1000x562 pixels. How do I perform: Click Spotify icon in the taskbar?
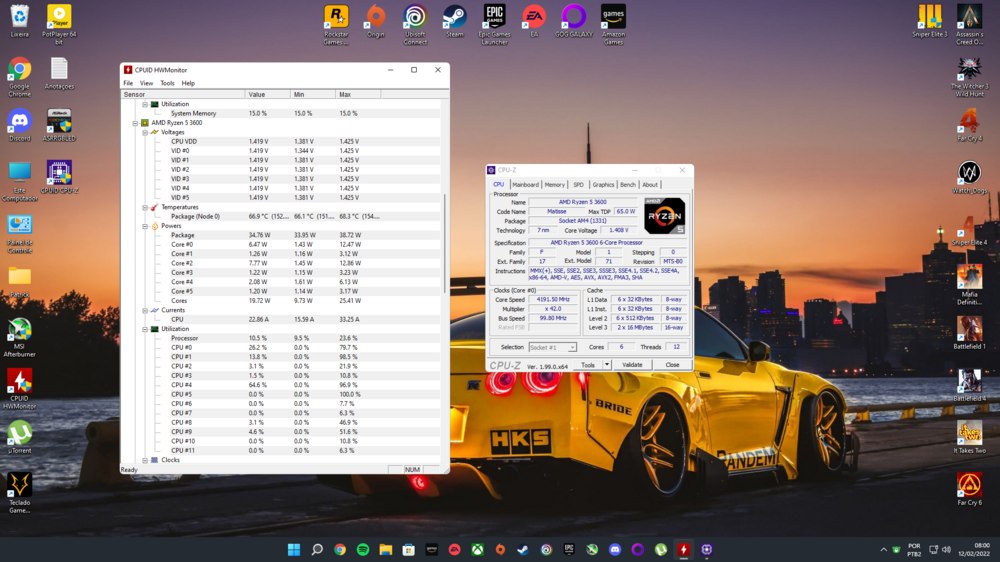(363, 549)
